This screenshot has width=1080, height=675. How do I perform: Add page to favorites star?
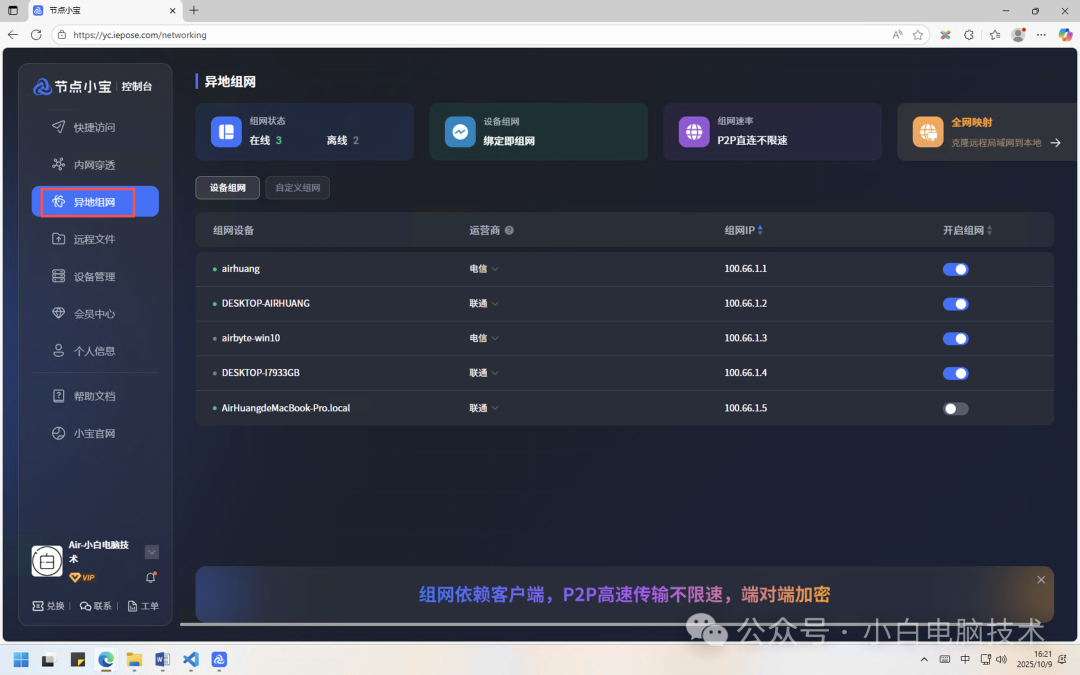click(x=917, y=34)
